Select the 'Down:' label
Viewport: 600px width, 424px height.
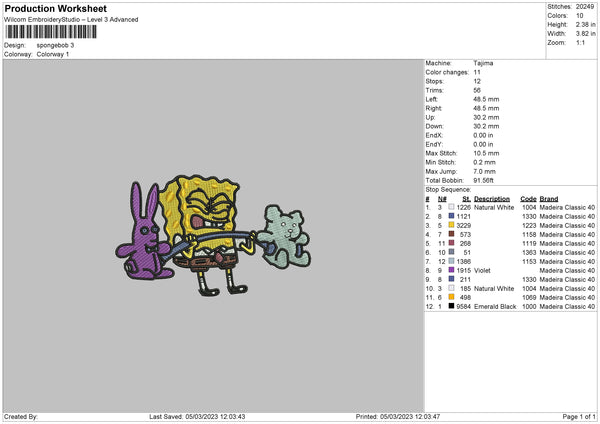(x=434, y=126)
